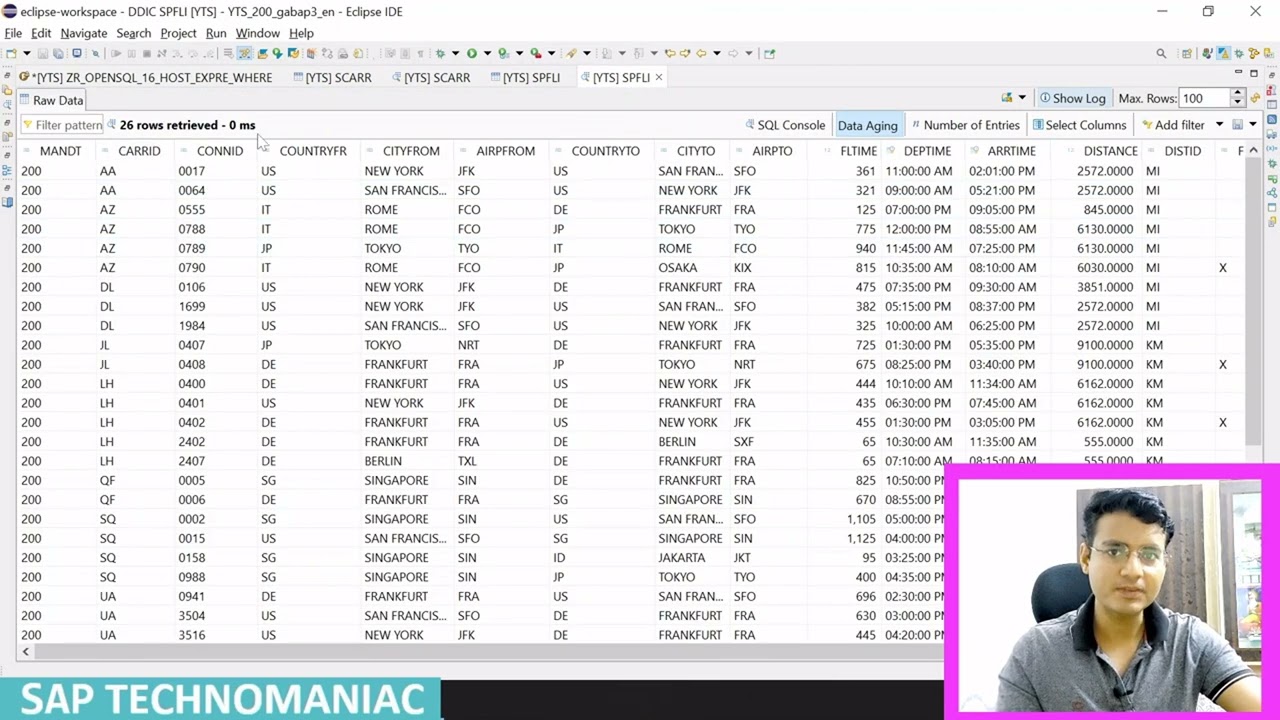The width and height of the screenshot is (1280, 720).
Task: Expand the External Tools dropdown arrow
Action: (x=551, y=53)
